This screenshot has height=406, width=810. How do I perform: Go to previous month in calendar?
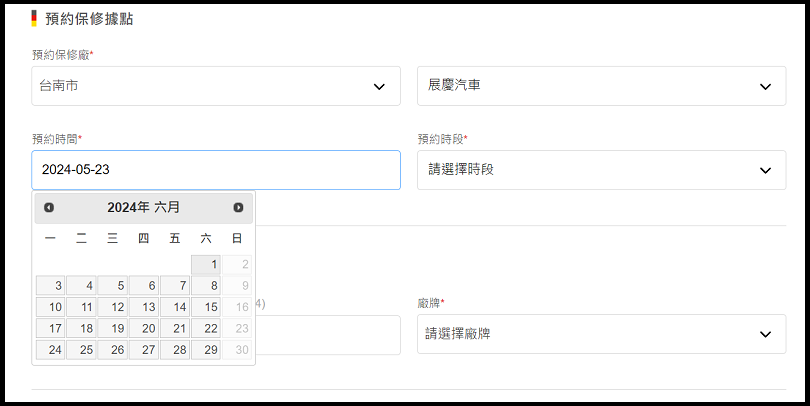point(49,207)
